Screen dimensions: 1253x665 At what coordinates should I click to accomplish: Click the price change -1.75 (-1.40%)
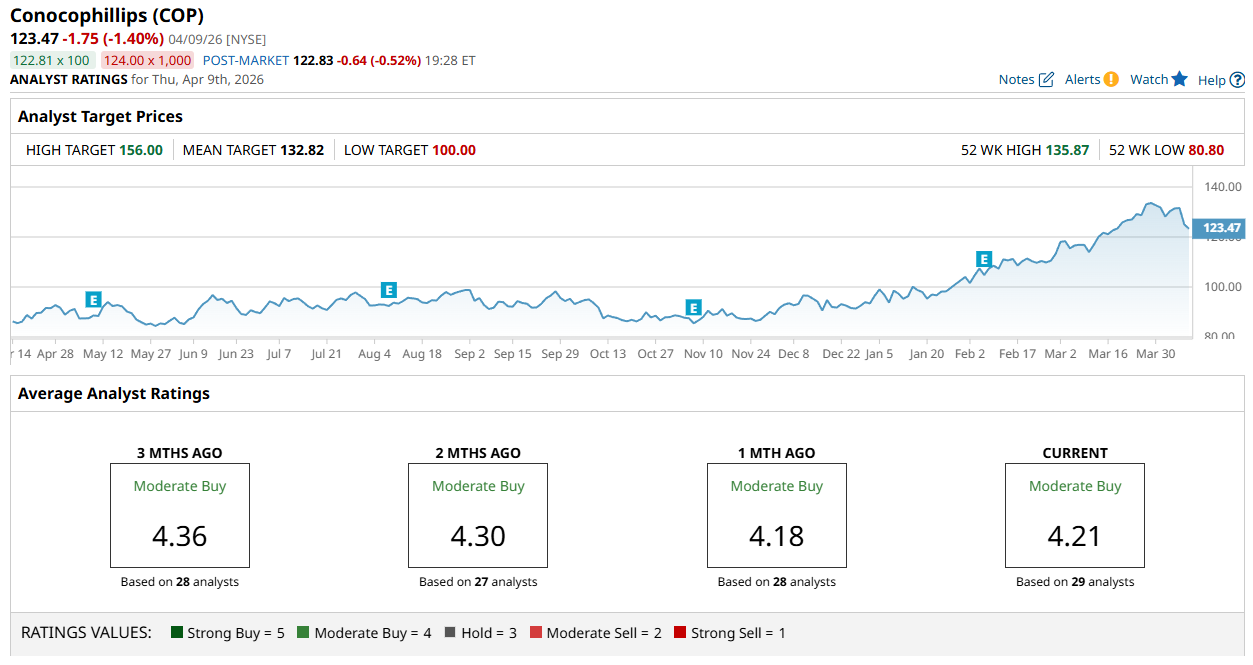tap(112, 39)
